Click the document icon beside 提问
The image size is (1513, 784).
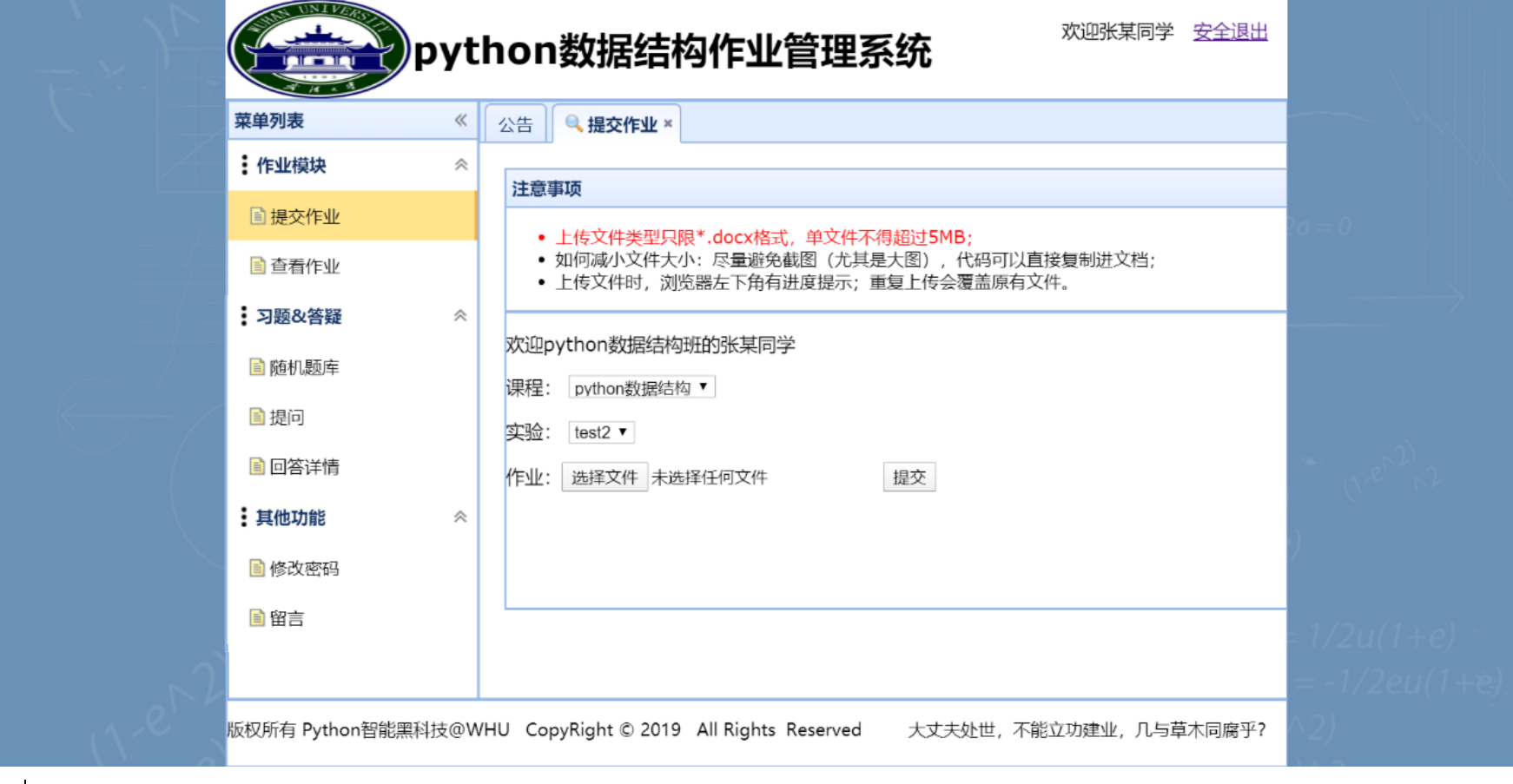point(257,417)
